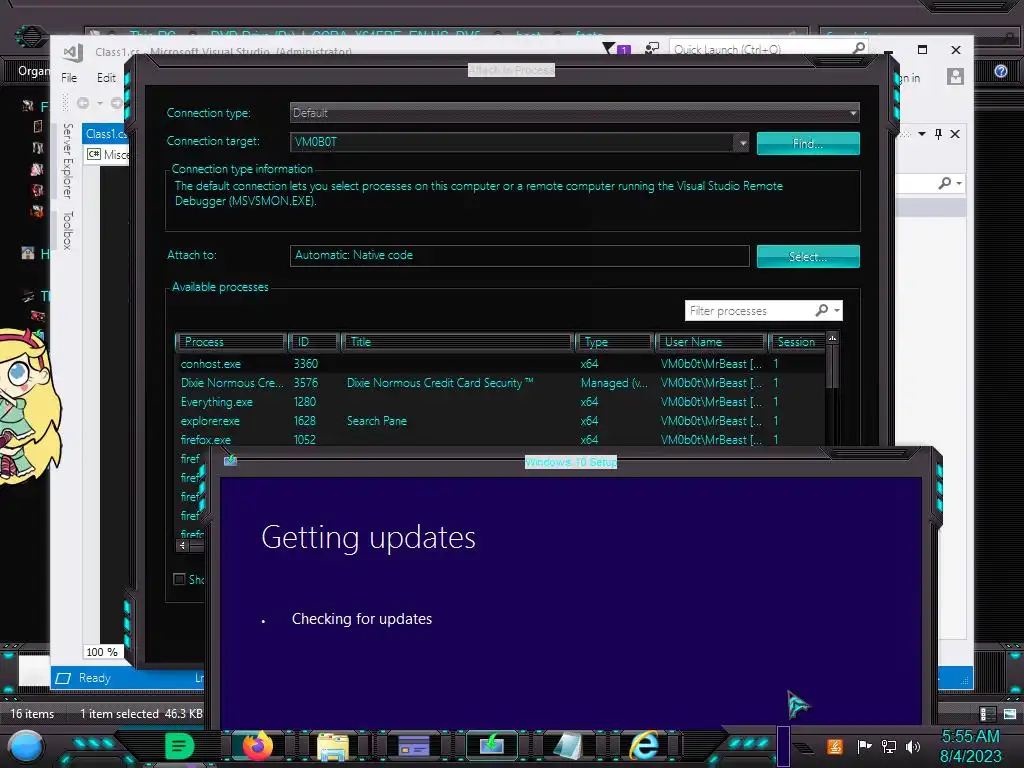Click the Start orb on the taskbar
This screenshot has width=1024, height=768.
pyautogui.click(x=26, y=746)
